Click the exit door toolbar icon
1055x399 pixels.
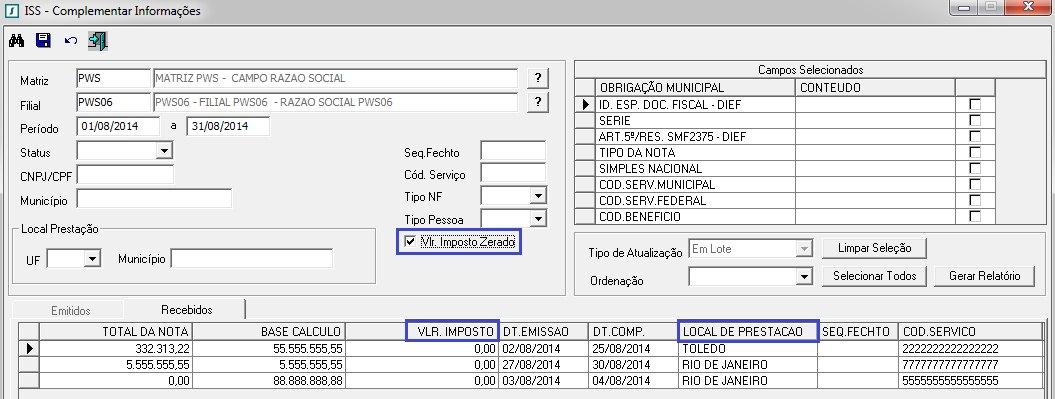[98, 41]
